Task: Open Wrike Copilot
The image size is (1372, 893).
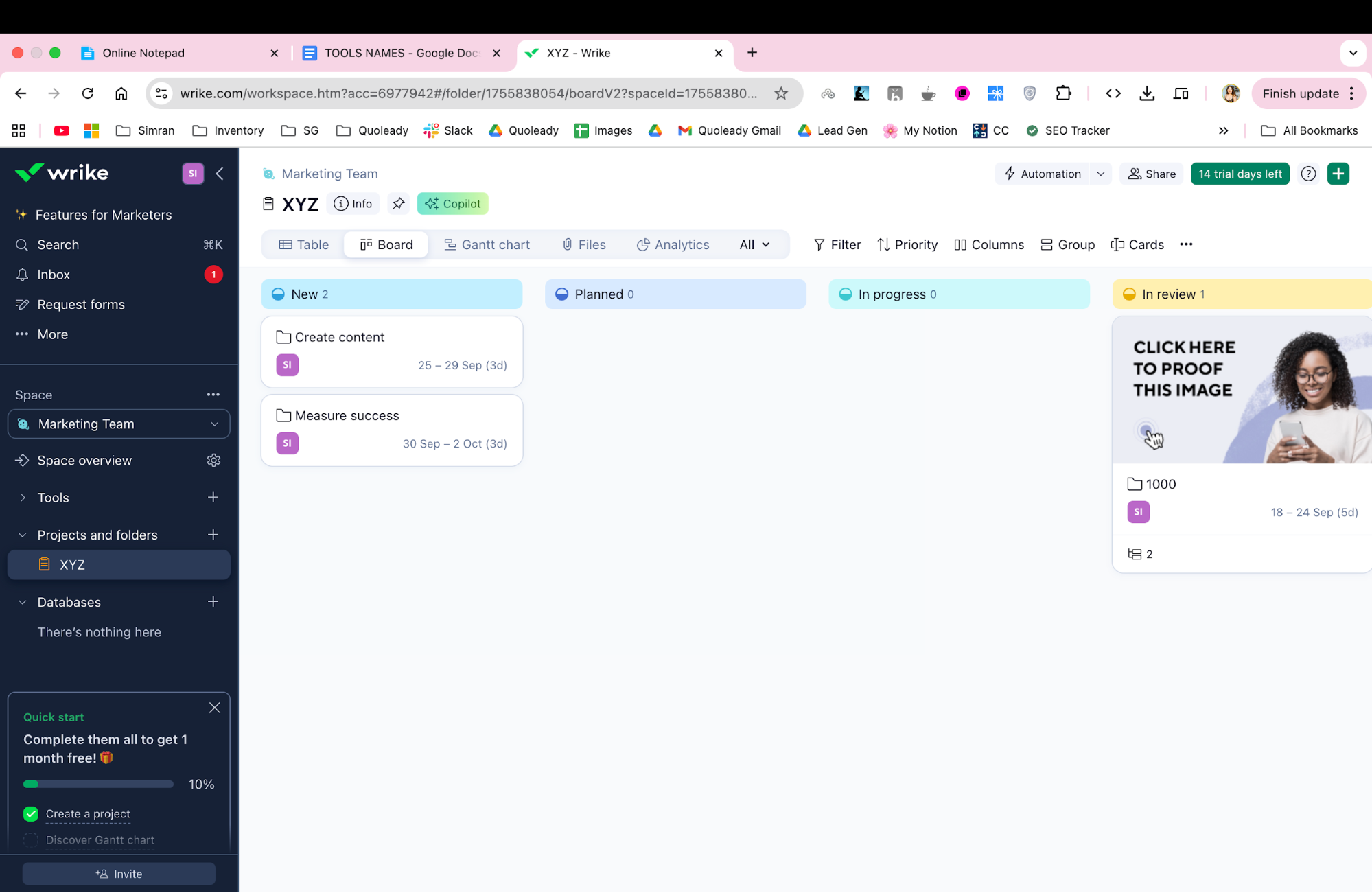Action: click(452, 203)
